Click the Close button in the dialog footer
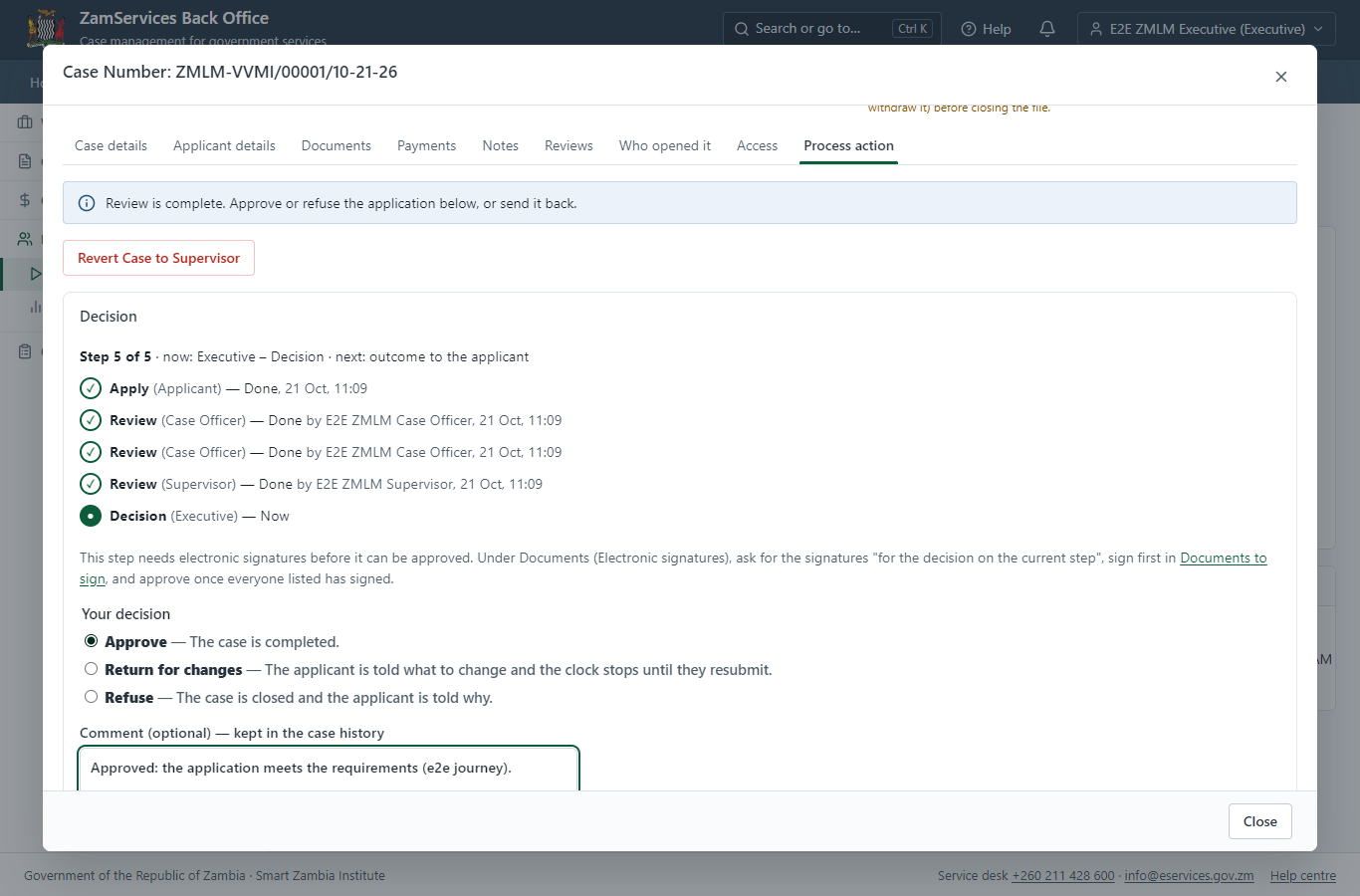Image resolution: width=1360 pixels, height=896 pixels. (1260, 821)
